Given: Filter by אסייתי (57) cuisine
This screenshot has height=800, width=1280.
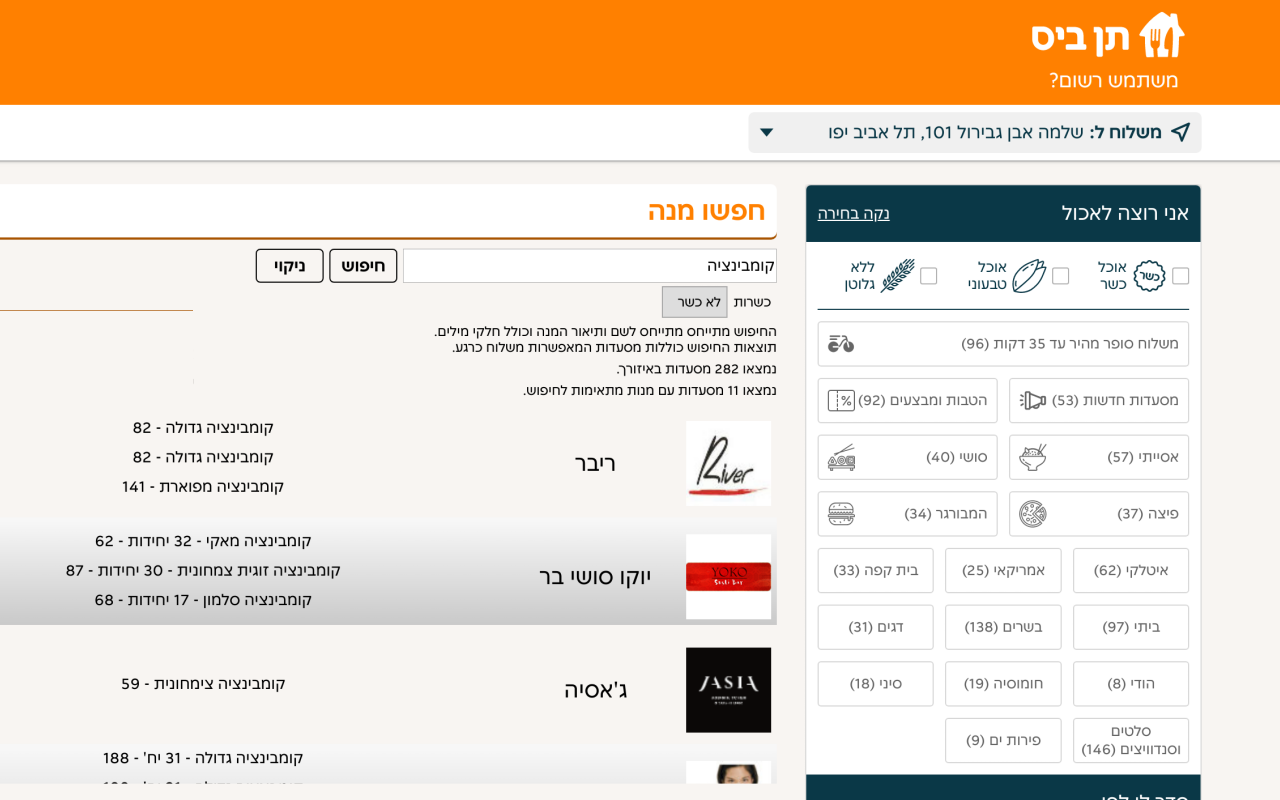Looking at the screenshot, I should pos(1099,457).
